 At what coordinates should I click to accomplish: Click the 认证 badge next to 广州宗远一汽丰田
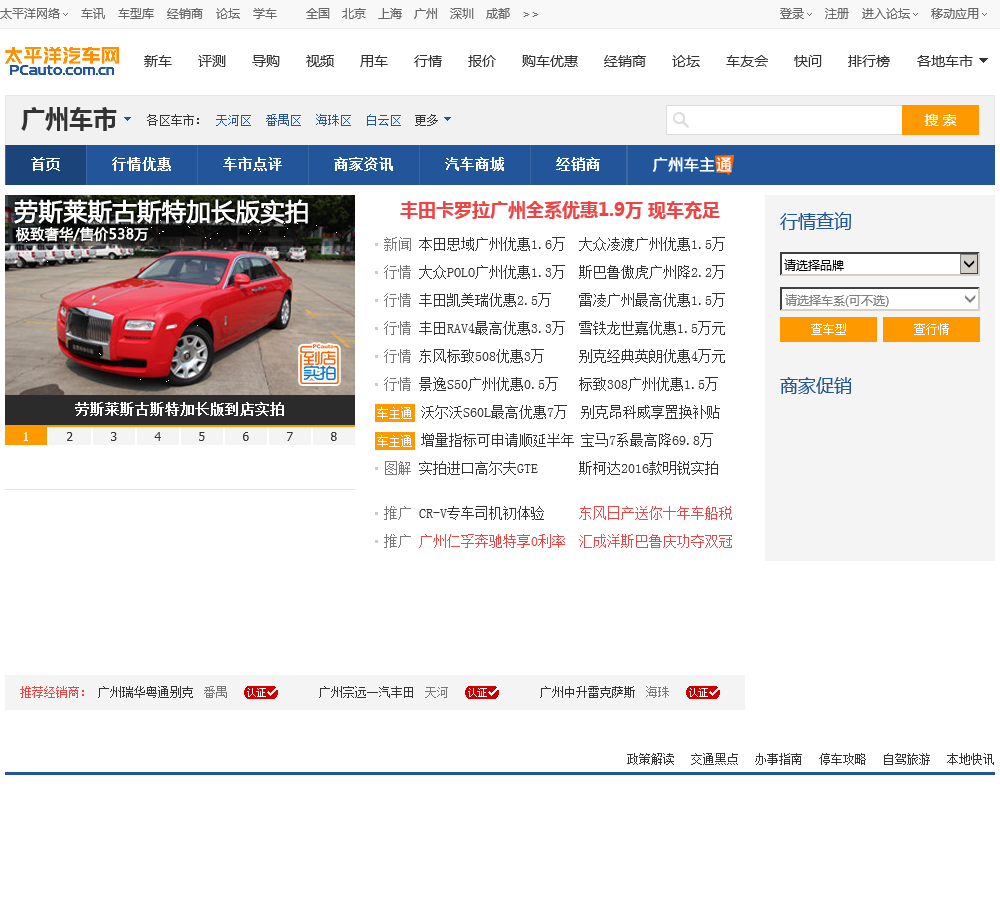click(x=482, y=692)
